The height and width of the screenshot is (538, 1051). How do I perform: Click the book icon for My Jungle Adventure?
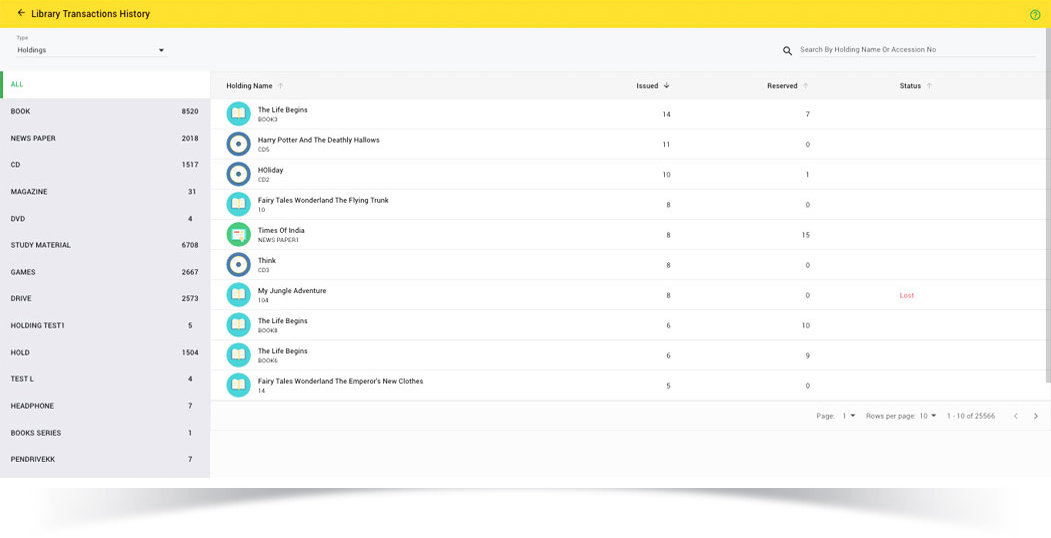pyautogui.click(x=238, y=295)
